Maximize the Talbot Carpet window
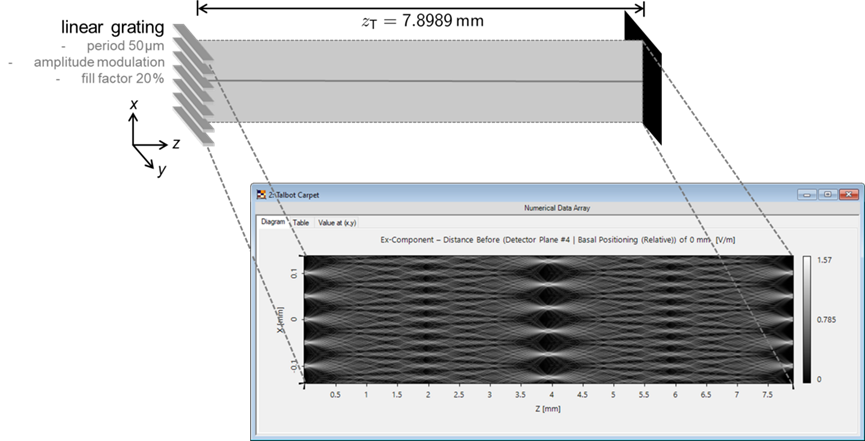Image resolution: width=865 pixels, height=441 pixels. 827,194
